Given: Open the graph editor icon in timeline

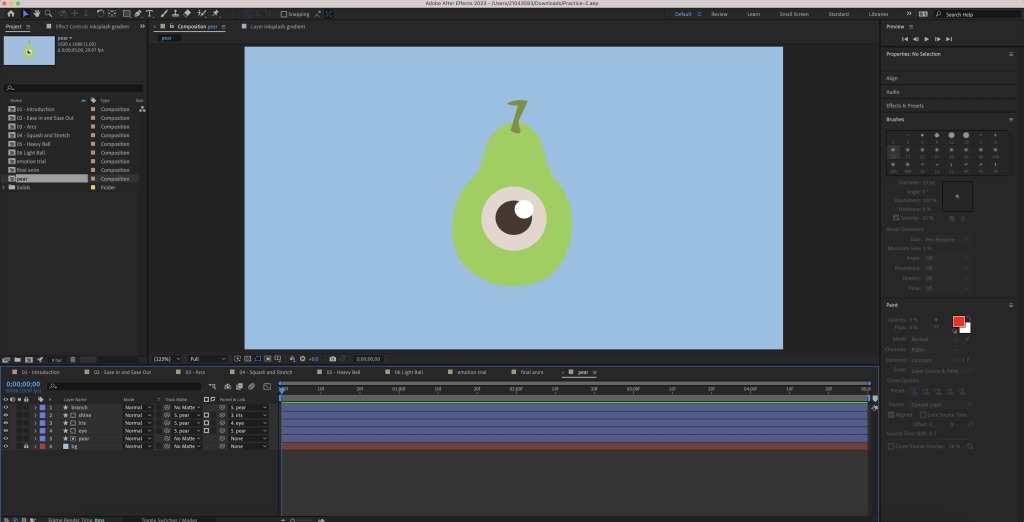Looking at the screenshot, I should coord(267,386).
